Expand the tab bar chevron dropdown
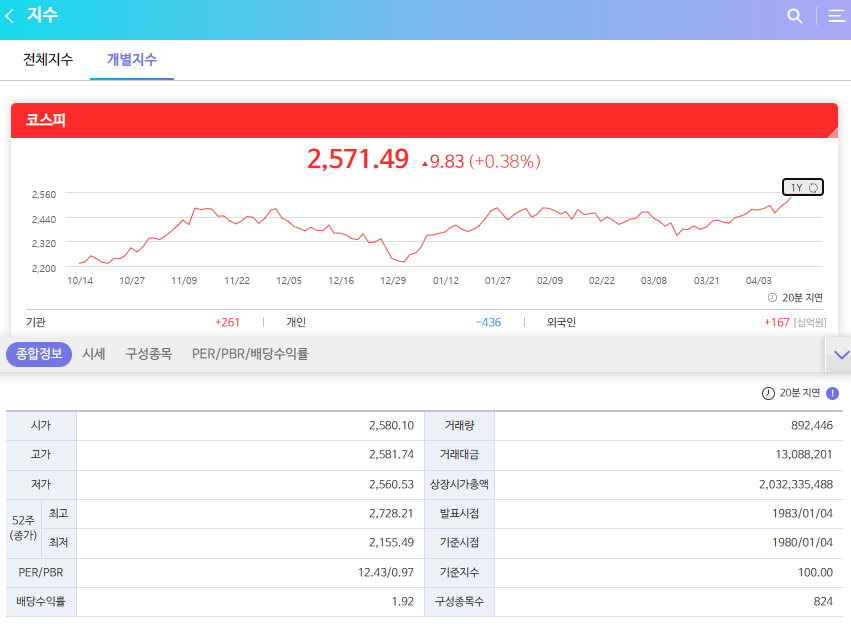The width and height of the screenshot is (851, 625). [x=841, y=355]
